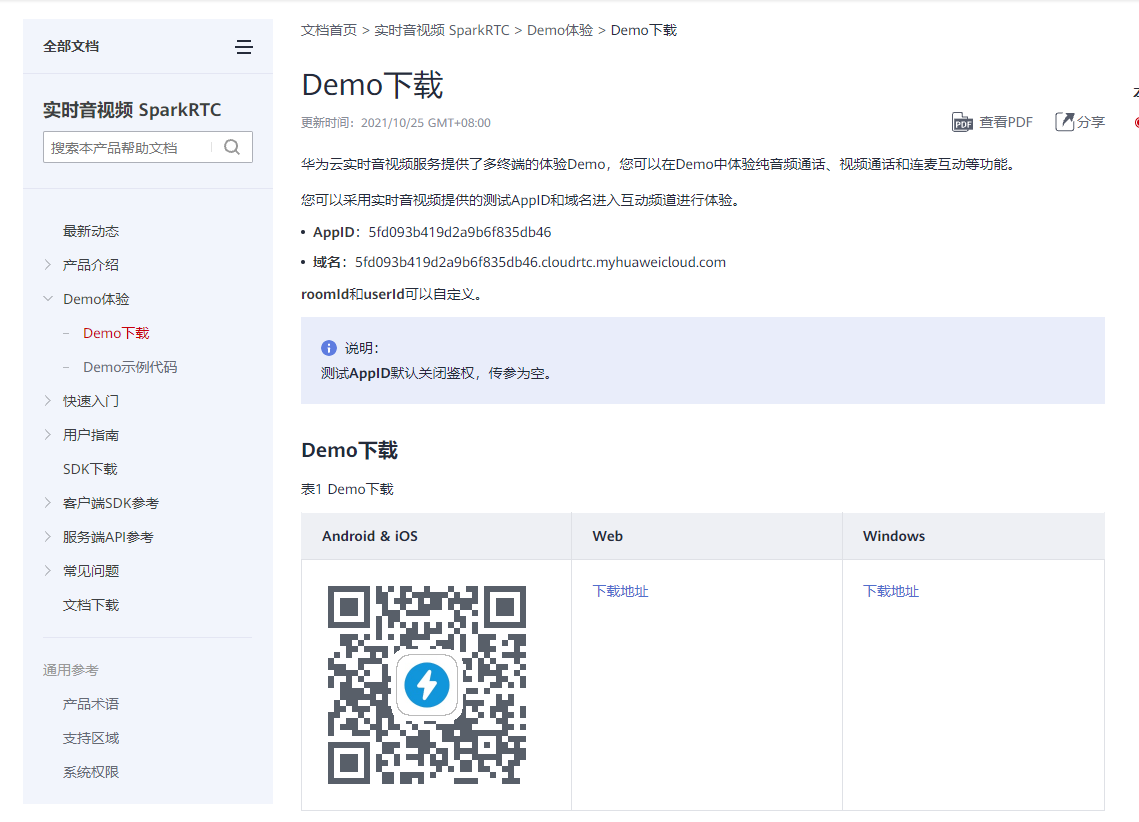This screenshot has height=822, width=1139.
Task: Open 最新动态 in the sidebar
Action: 91,231
